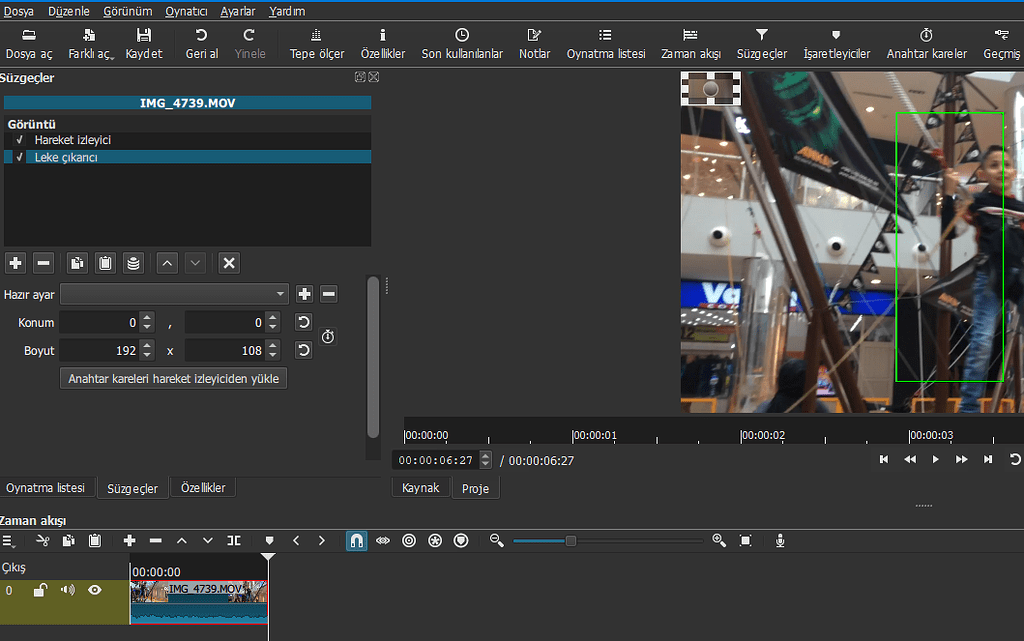Open the Hazır ayar preset dropdown
Screen dimensions: 1024x641
coord(174,294)
